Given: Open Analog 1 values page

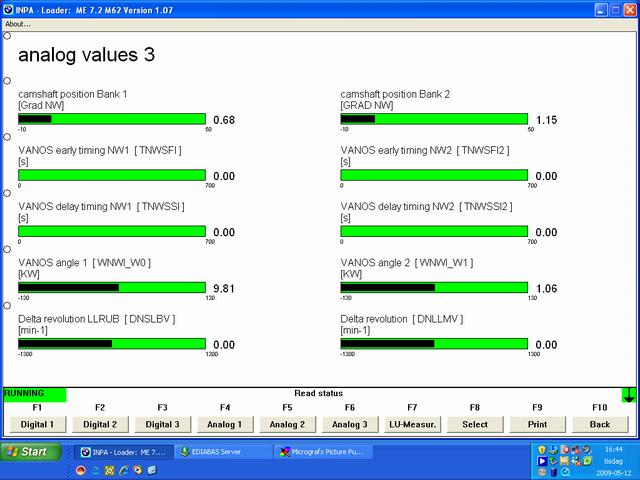Looking at the screenshot, I should click(225, 424).
